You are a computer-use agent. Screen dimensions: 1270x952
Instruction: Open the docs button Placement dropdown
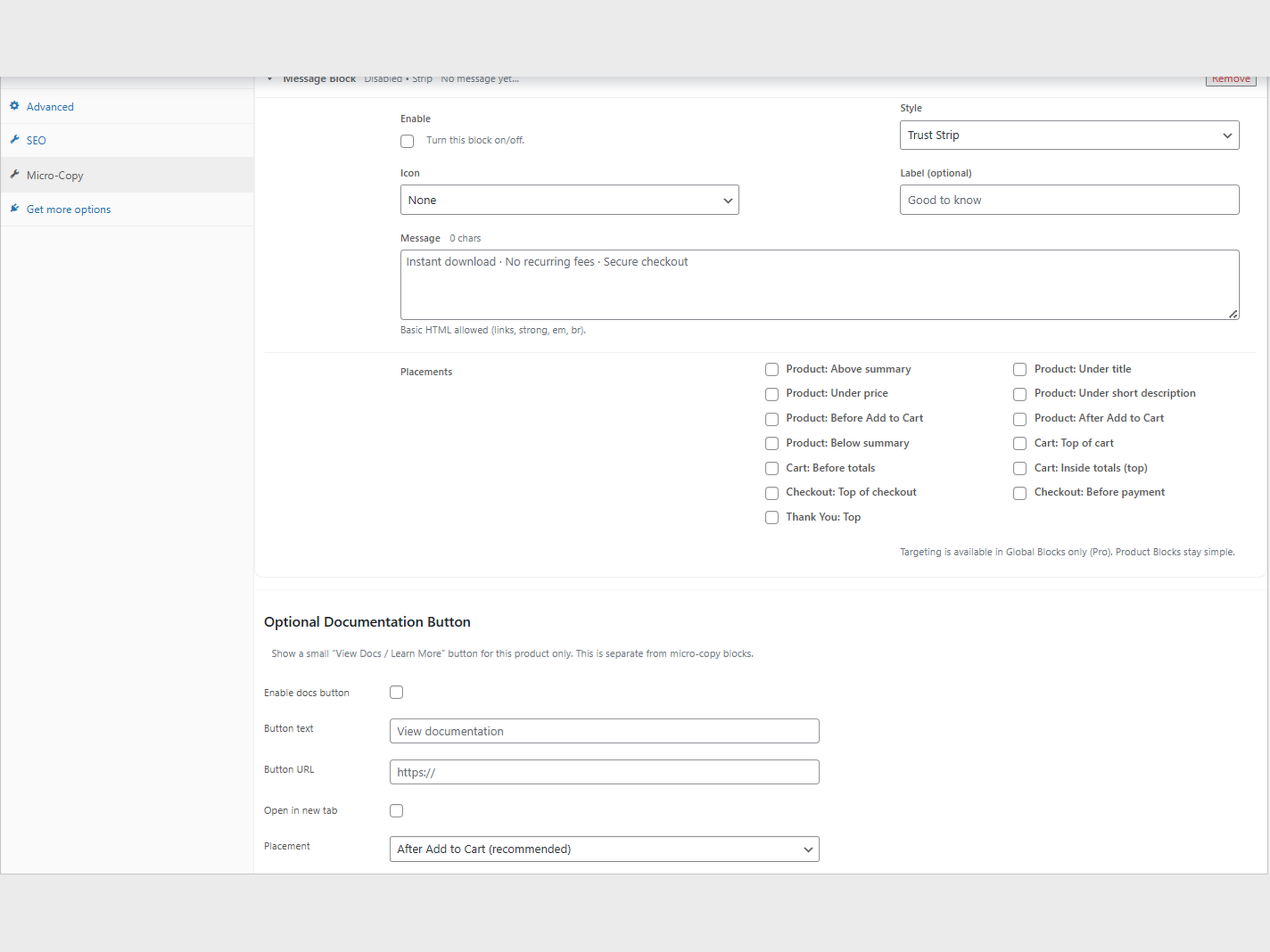[x=604, y=849]
